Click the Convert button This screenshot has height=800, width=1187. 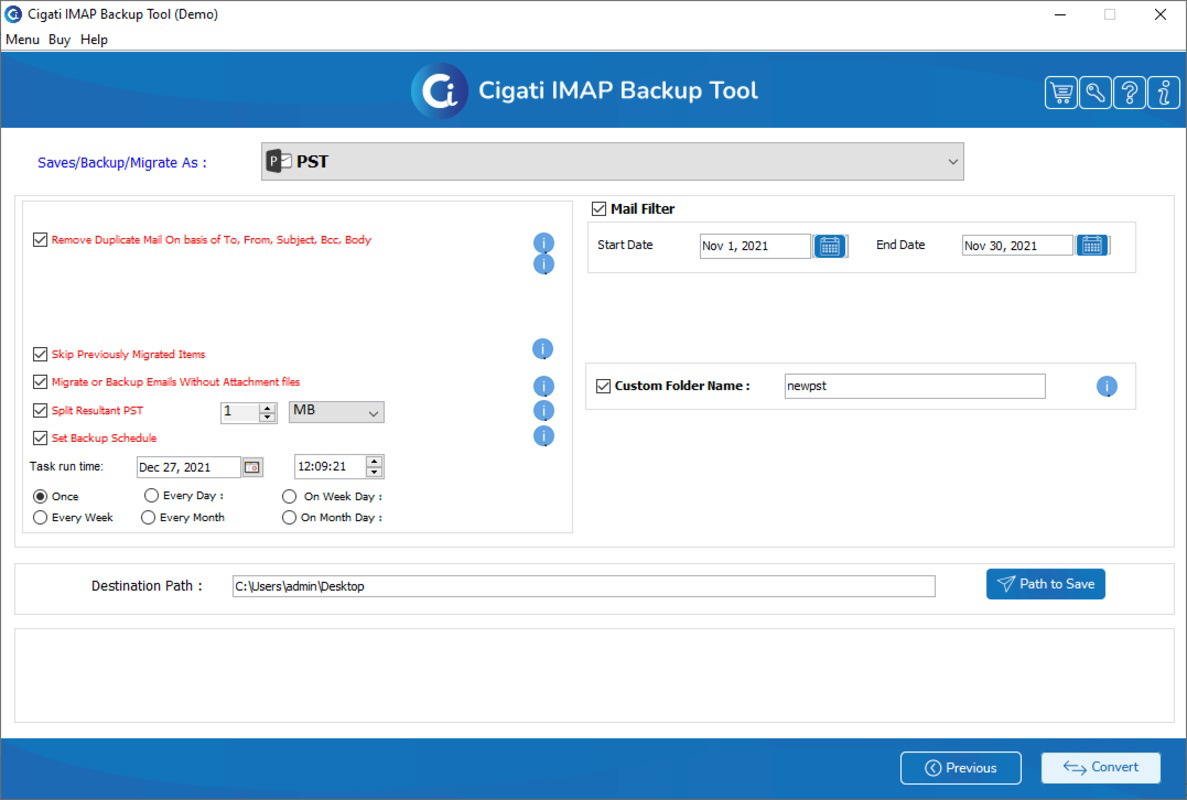[x=1100, y=767]
